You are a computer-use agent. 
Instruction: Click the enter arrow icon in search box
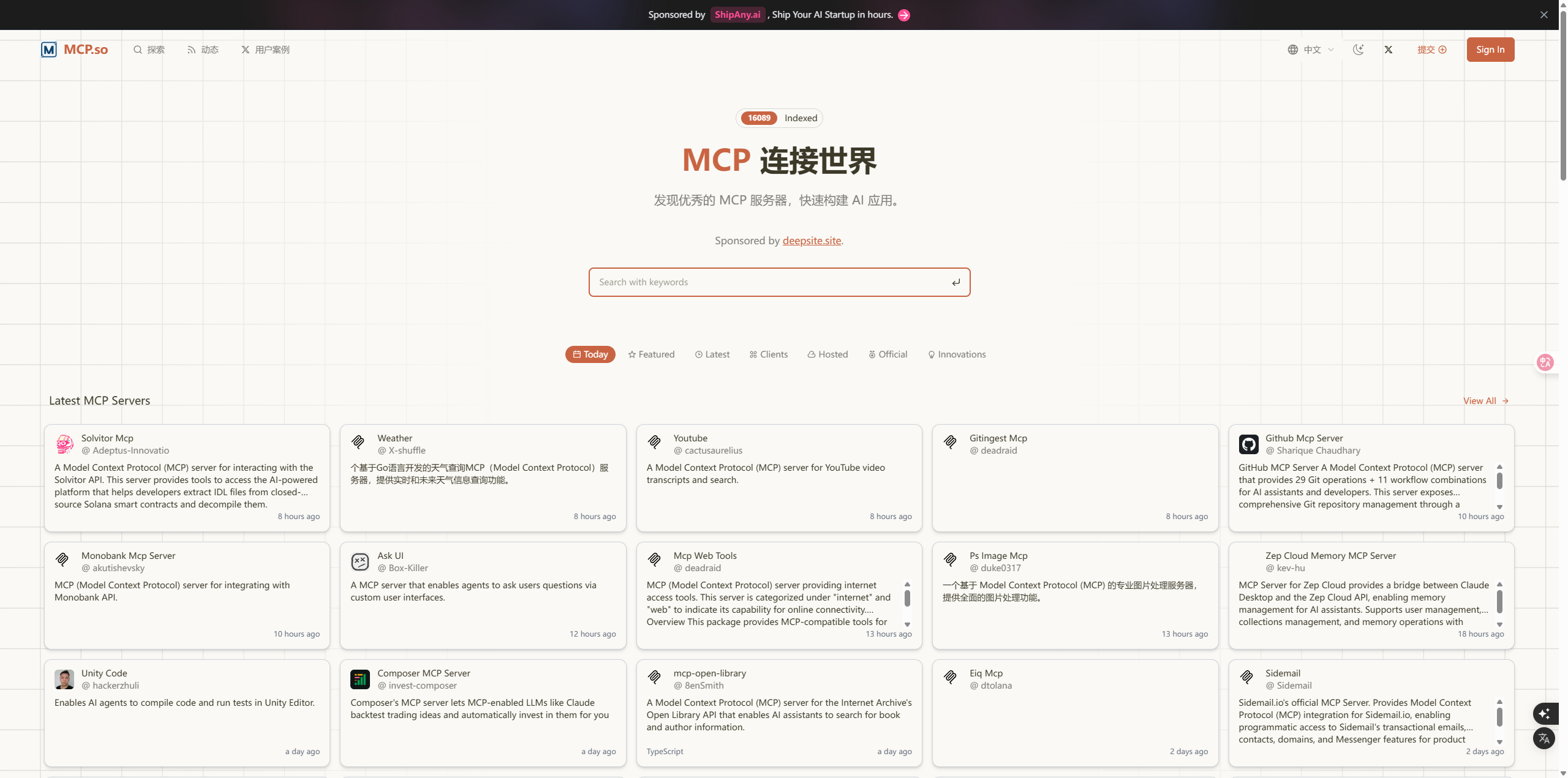click(956, 282)
